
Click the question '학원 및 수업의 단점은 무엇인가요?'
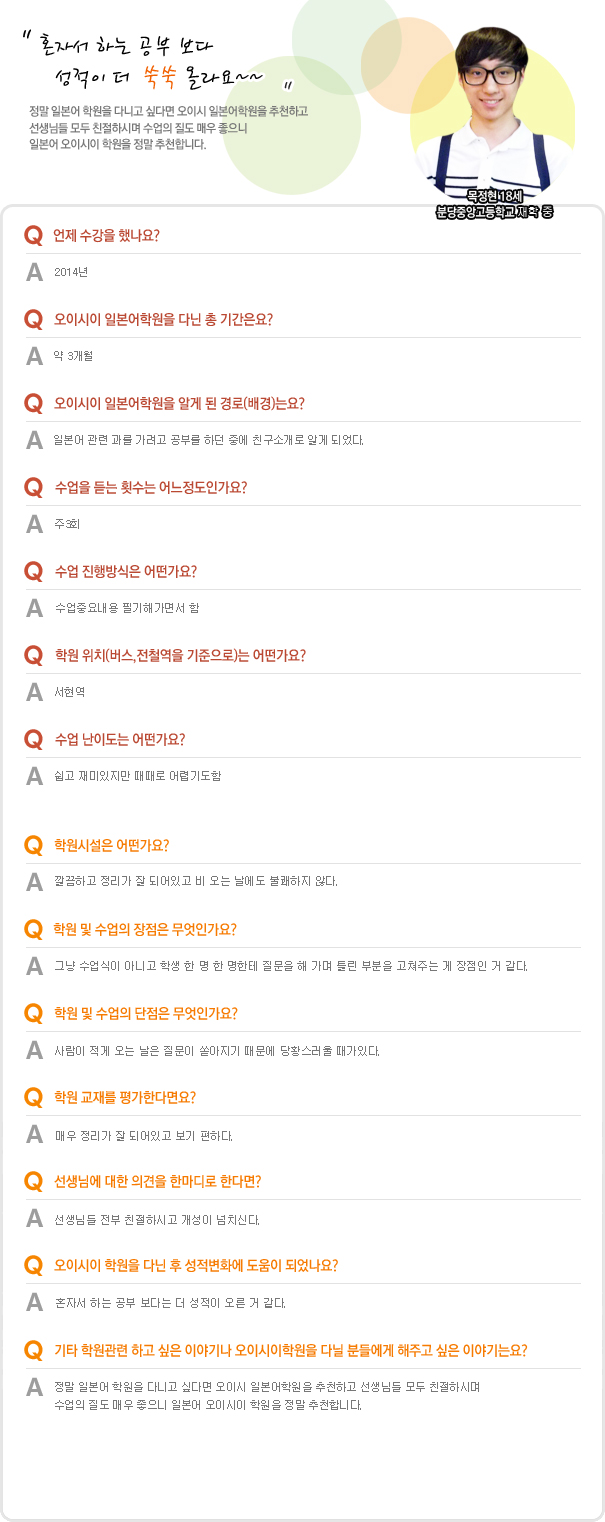(x=145, y=1013)
